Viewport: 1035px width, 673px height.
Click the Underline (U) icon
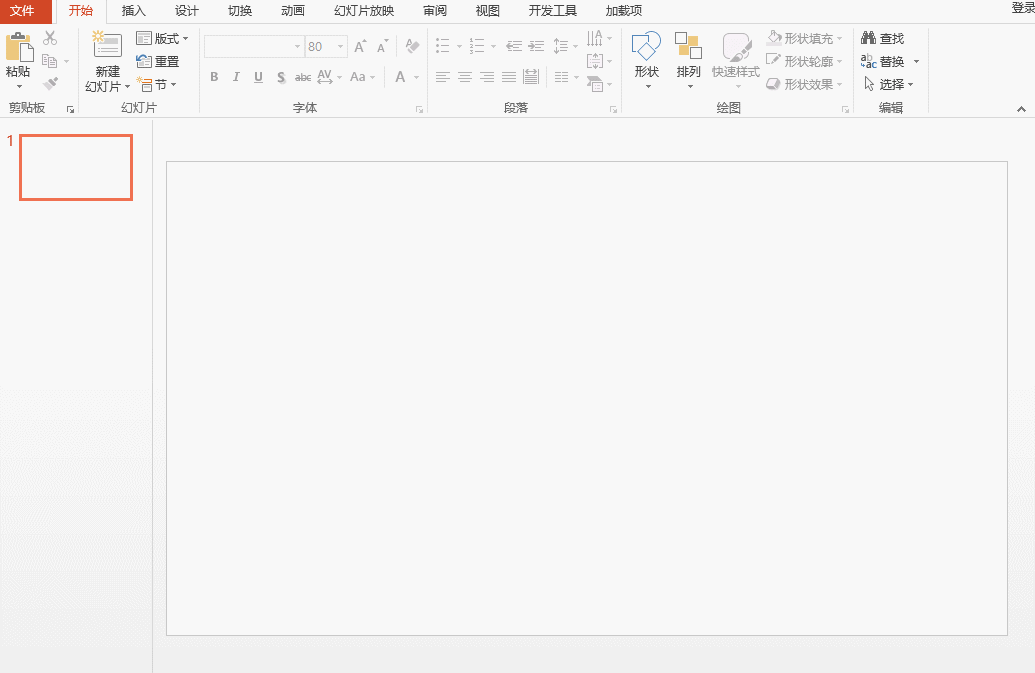point(258,77)
